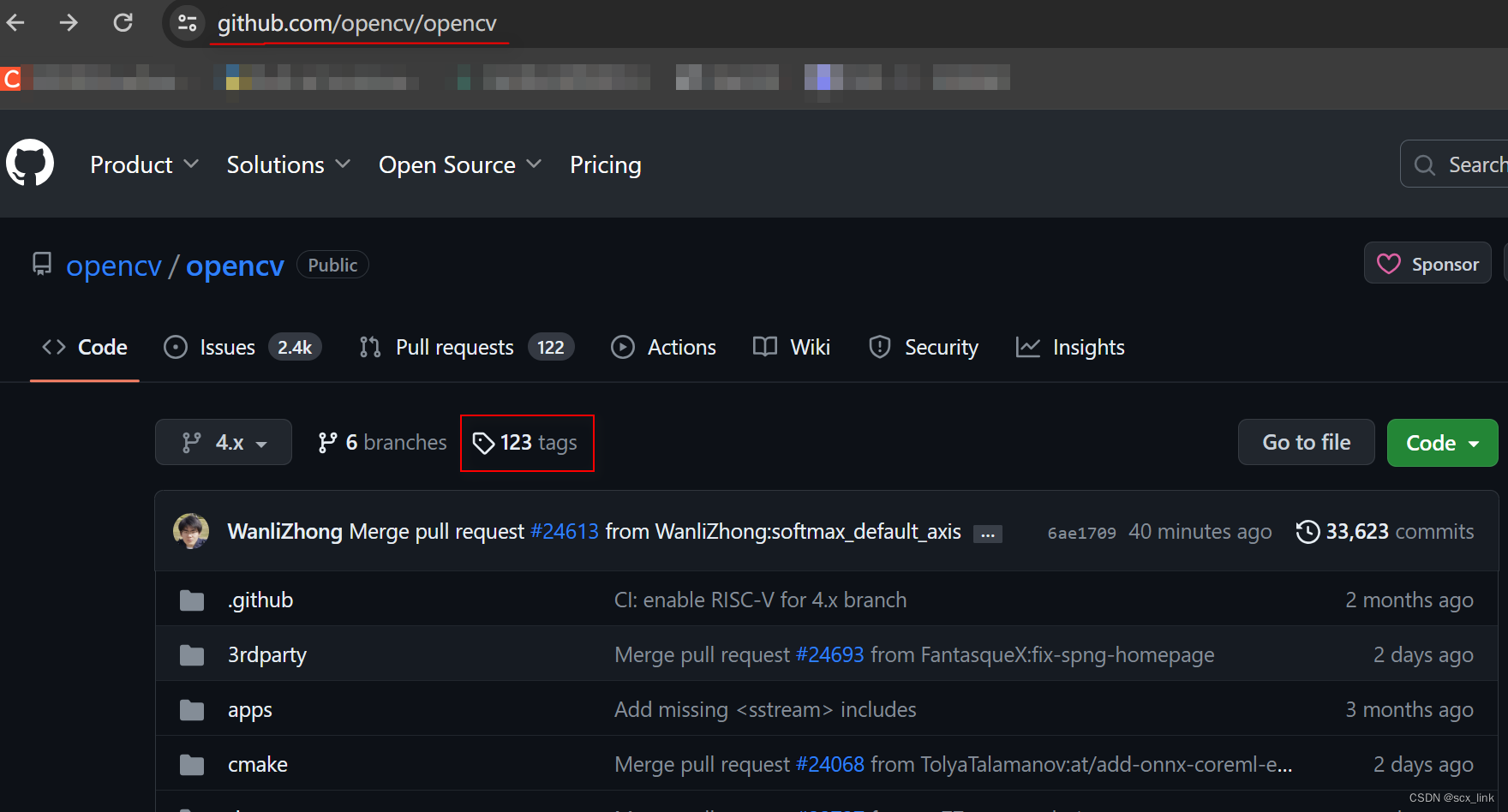Click the Go to file button
This screenshot has width=1508, height=812.
[x=1306, y=442]
